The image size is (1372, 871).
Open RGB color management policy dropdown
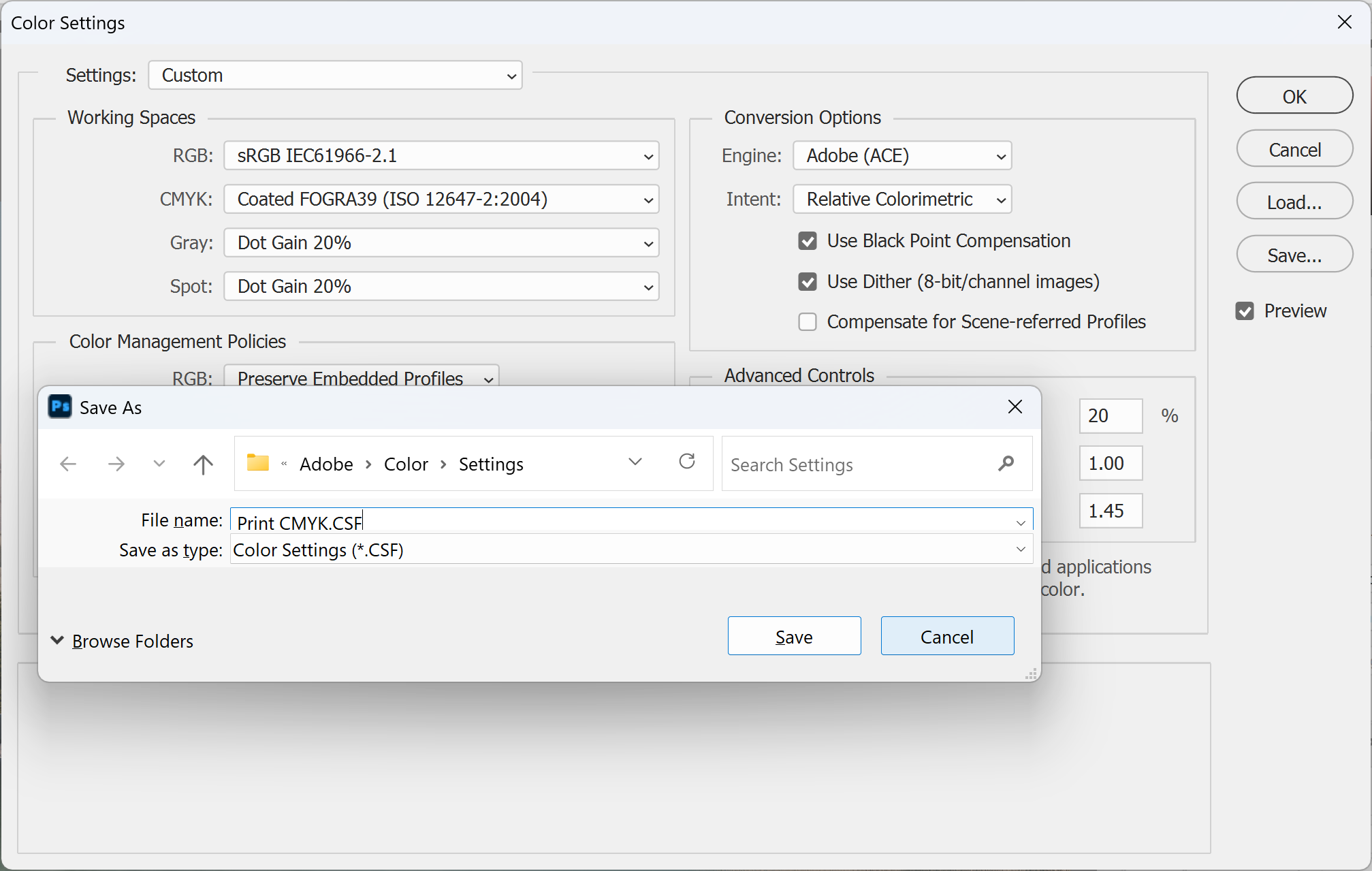362,376
